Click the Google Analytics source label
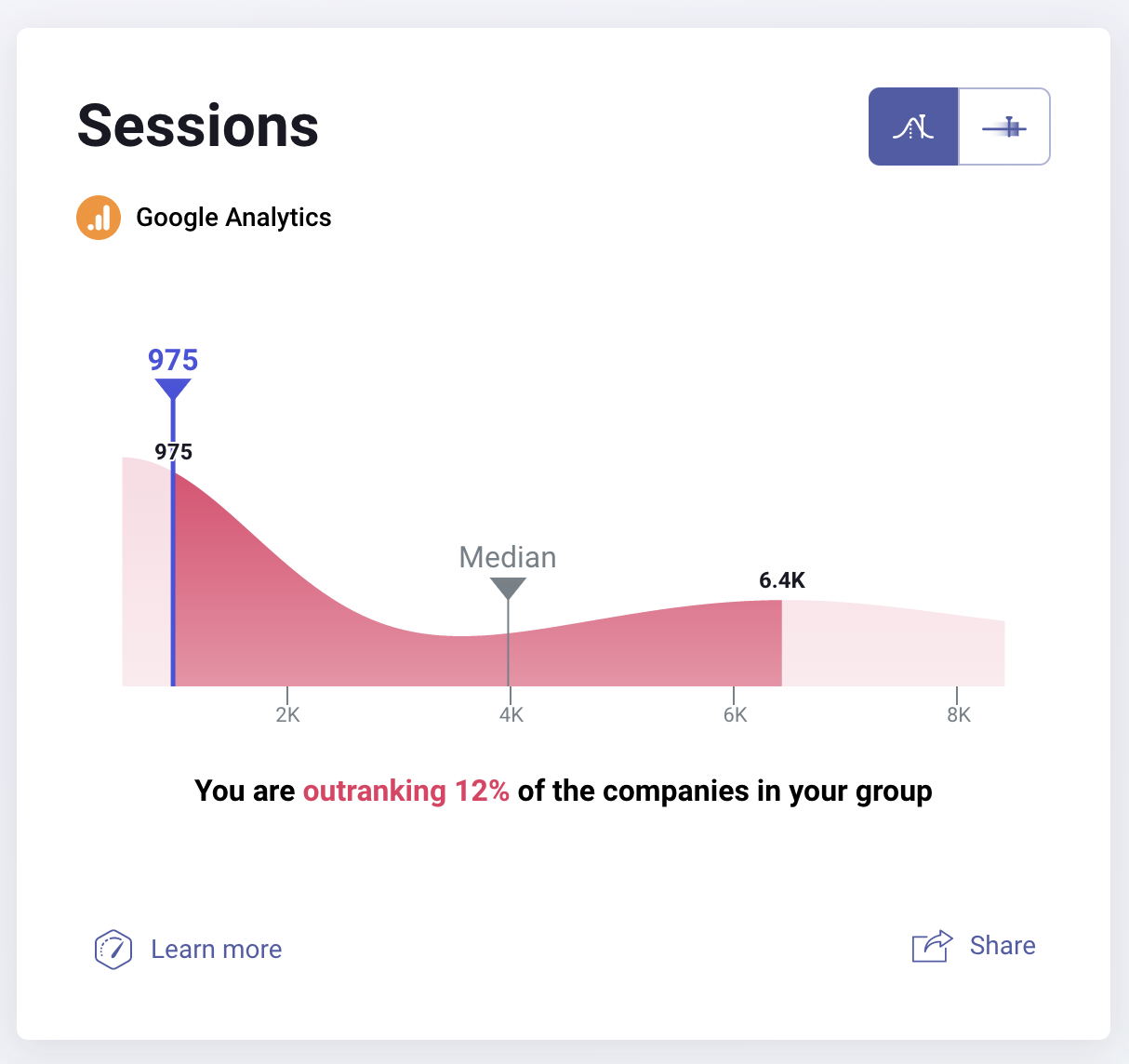 click(233, 218)
